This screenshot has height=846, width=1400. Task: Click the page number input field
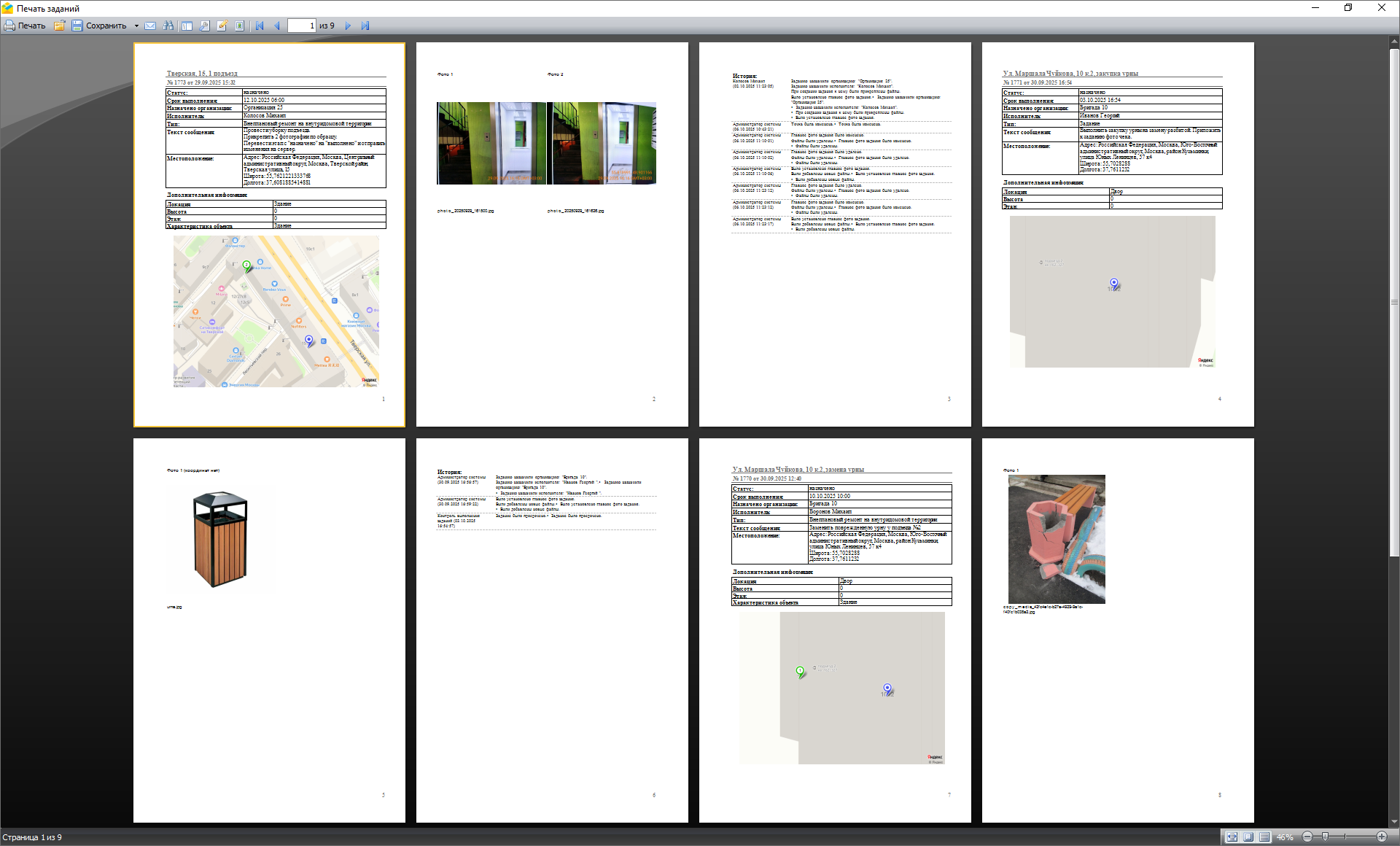[x=301, y=26]
